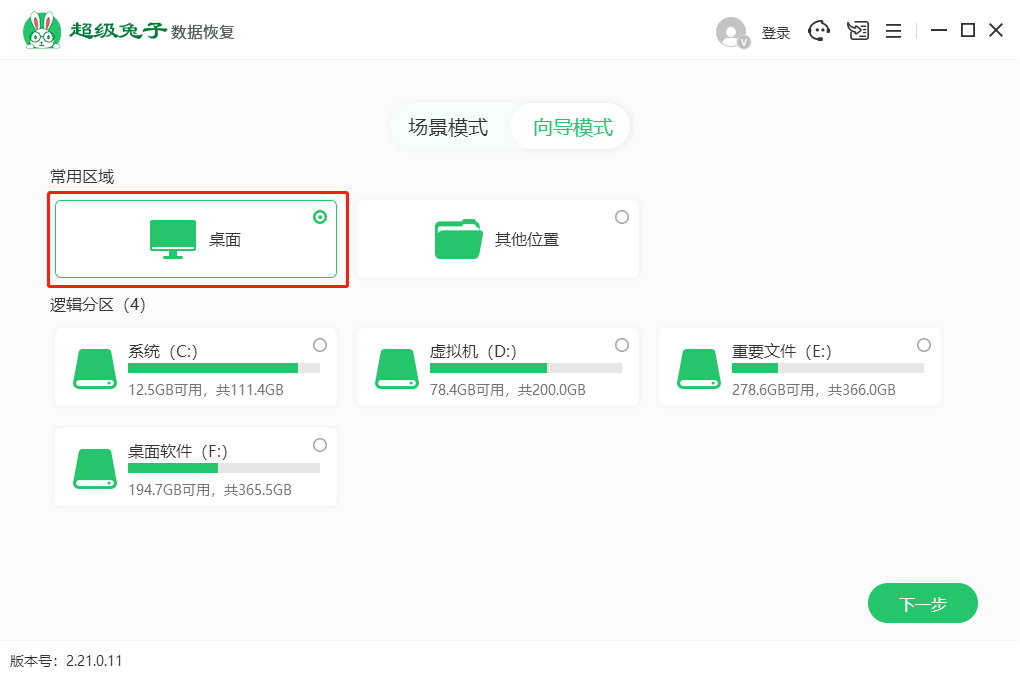Click the 登录 login link

[x=776, y=33]
